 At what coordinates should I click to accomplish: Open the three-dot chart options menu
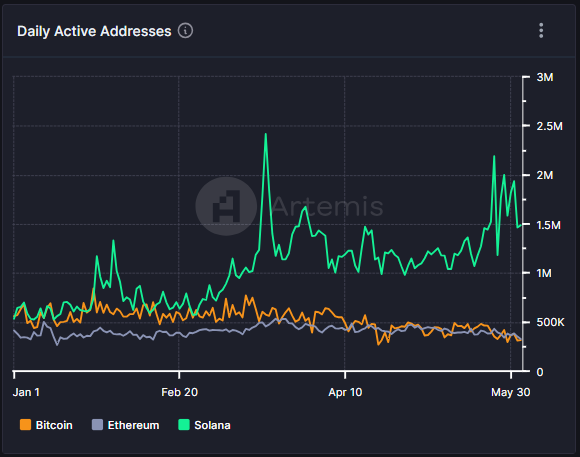click(541, 31)
